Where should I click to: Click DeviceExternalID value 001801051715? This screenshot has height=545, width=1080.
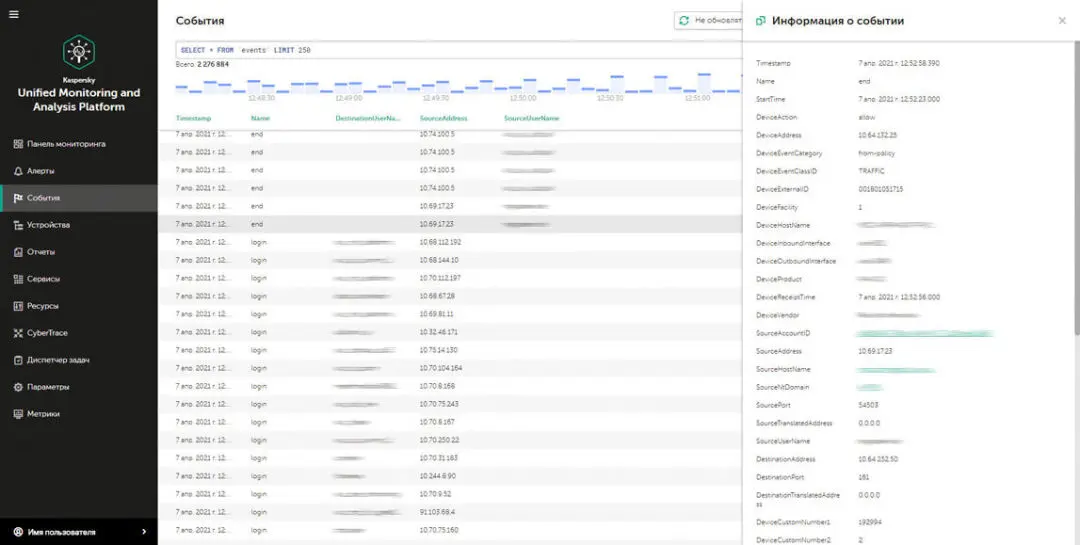881,189
